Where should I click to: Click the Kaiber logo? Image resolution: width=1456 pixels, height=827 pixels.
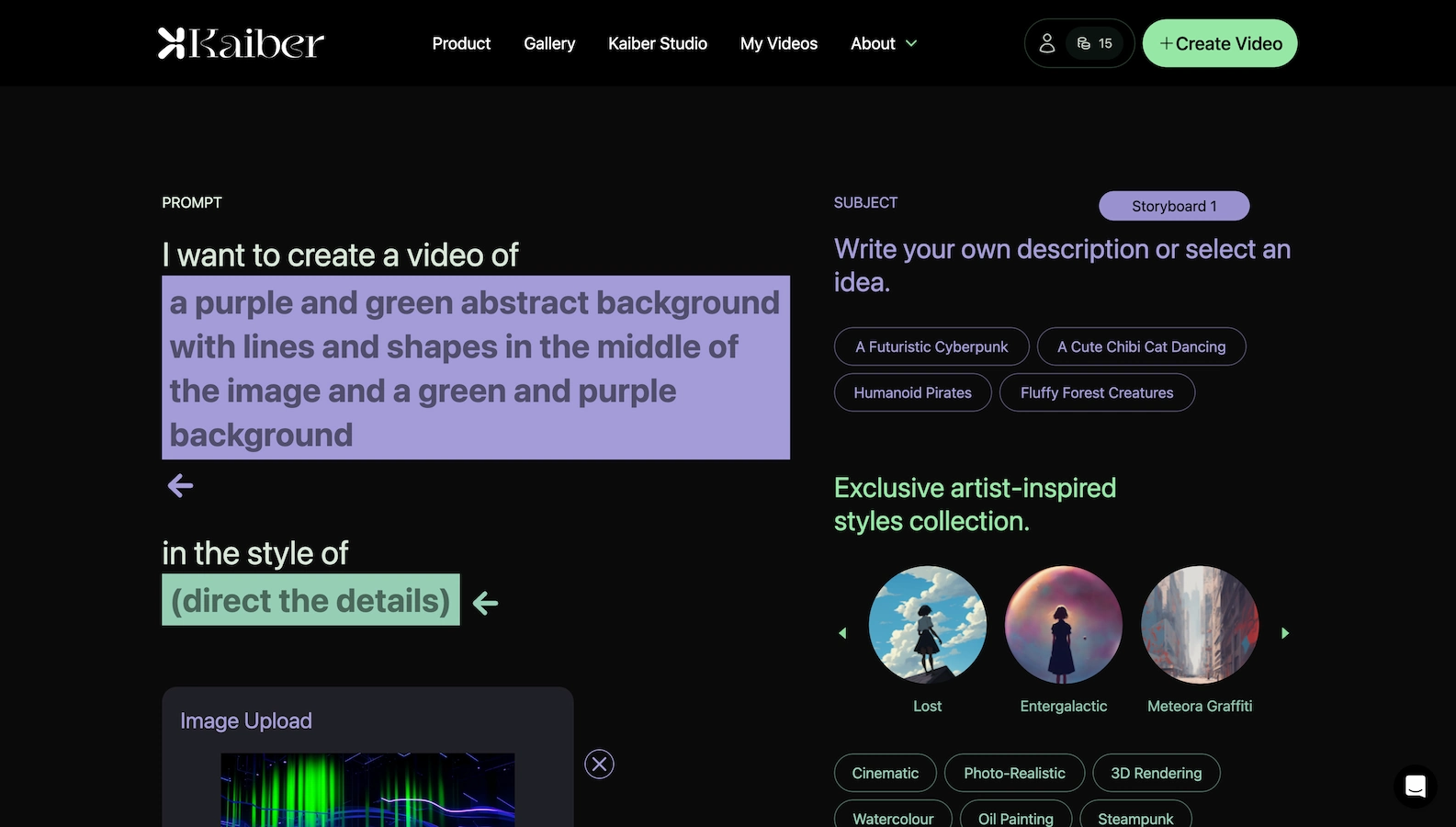[241, 43]
